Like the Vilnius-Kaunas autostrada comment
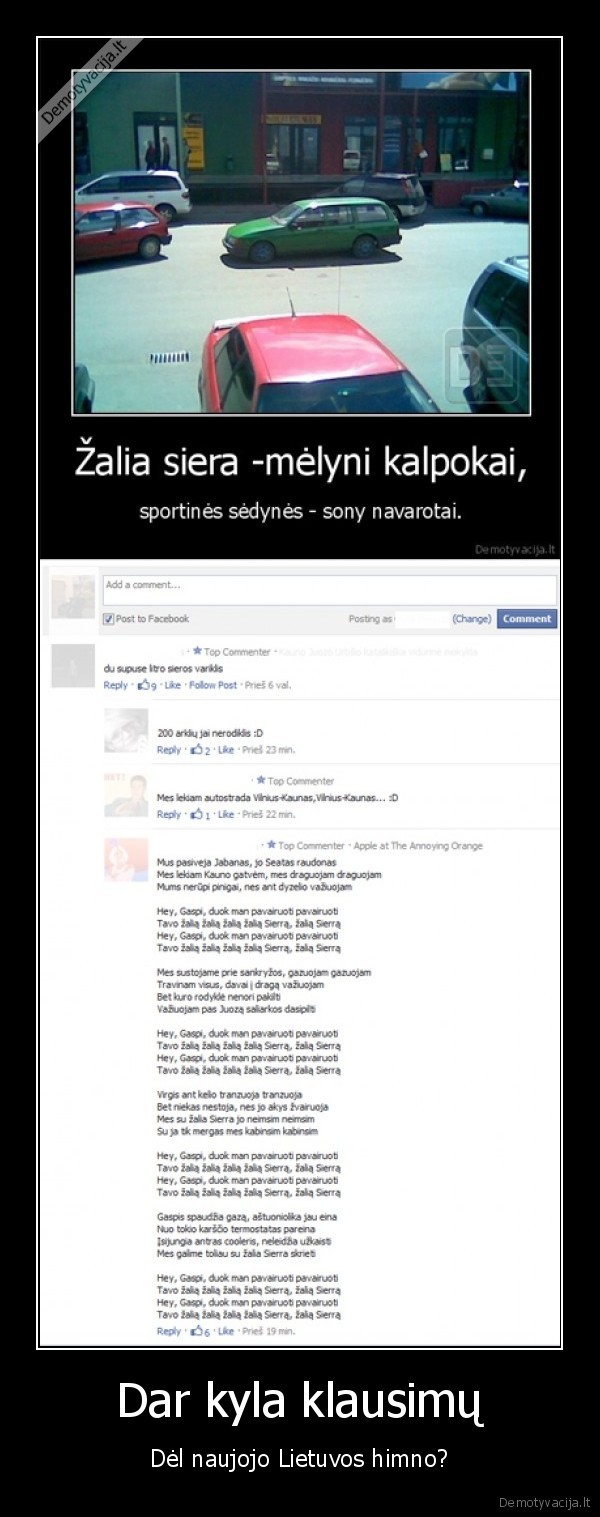Screen dimensions: 600x1517 226,814
